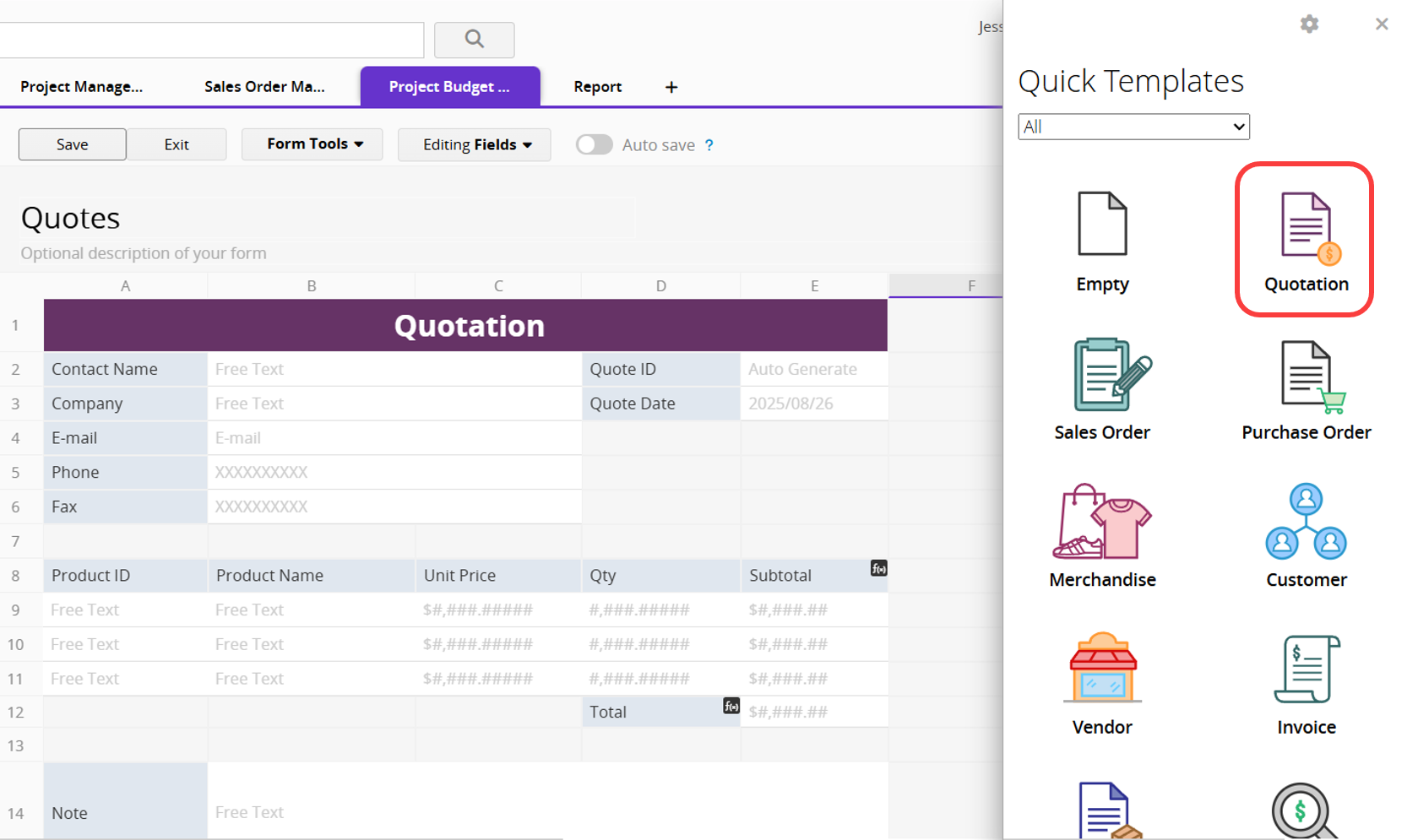Toggle the Auto save switch

(x=594, y=145)
